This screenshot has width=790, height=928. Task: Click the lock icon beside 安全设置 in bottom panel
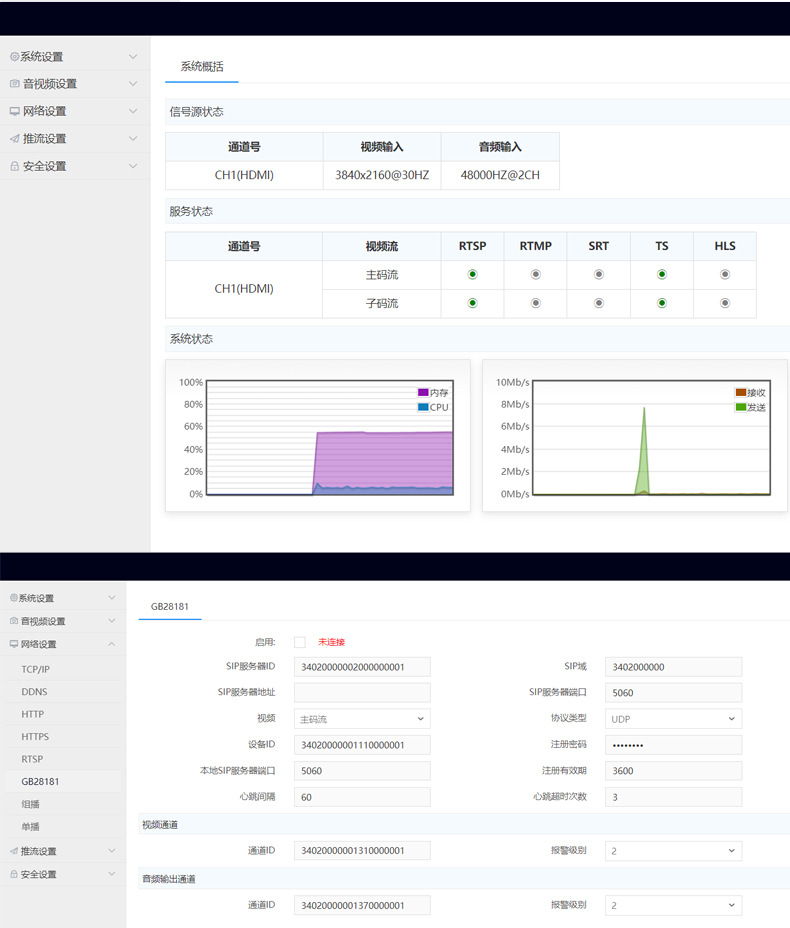pyautogui.click(x=14, y=874)
